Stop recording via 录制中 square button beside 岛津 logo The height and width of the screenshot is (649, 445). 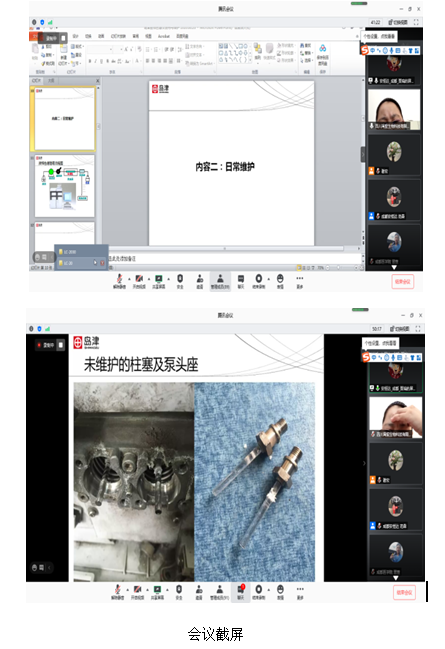61,344
